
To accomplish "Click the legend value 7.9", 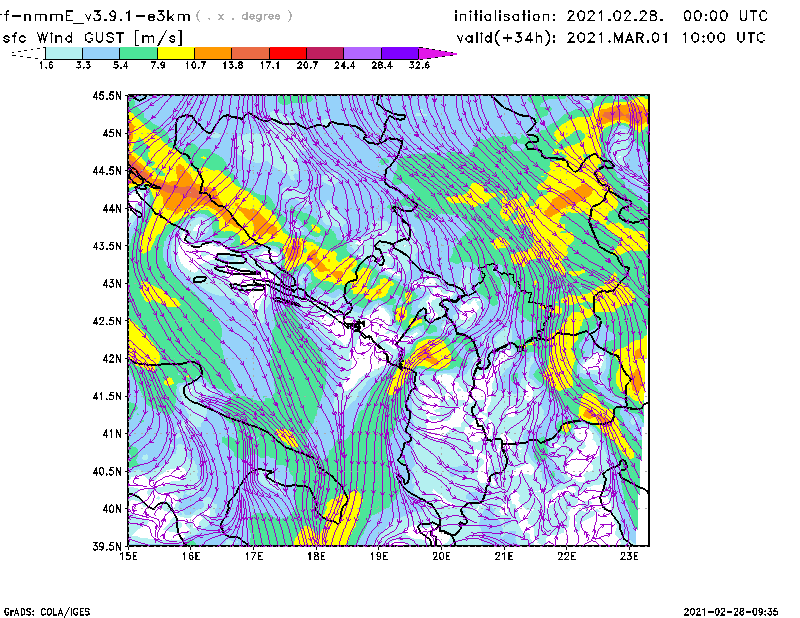I will click(158, 65).
